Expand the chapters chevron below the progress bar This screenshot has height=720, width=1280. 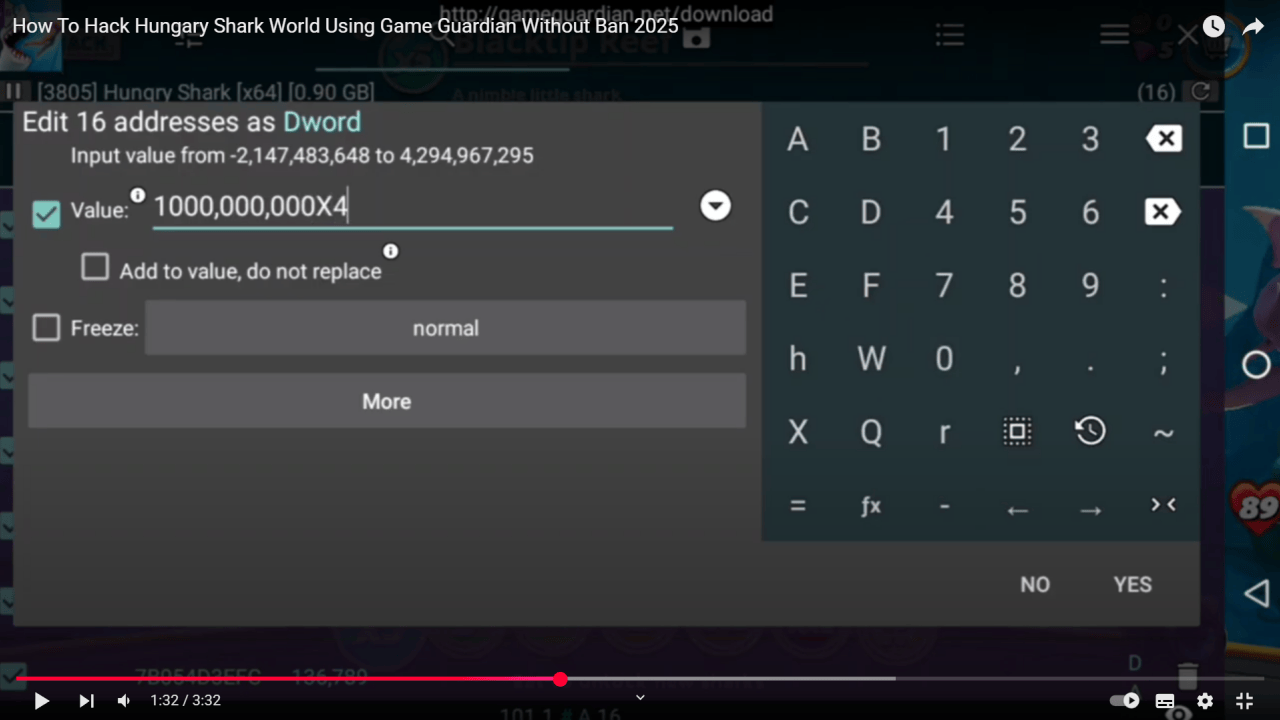point(641,697)
